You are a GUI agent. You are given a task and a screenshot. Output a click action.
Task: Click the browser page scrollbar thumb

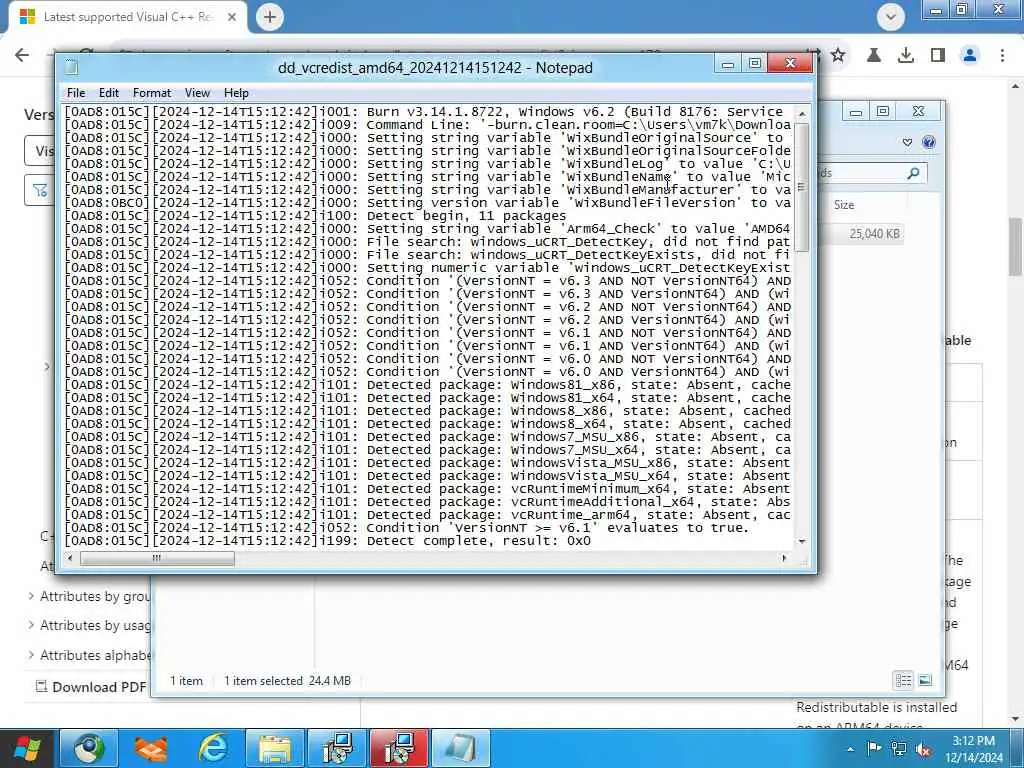click(x=1016, y=246)
